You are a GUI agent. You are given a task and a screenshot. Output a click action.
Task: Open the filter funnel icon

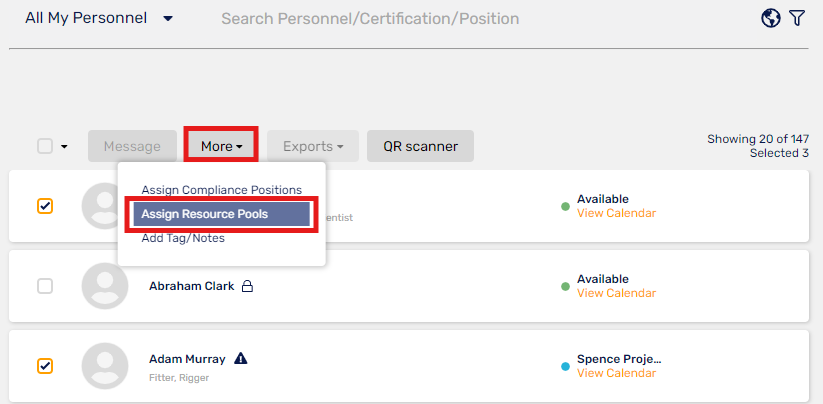[797, 18]
